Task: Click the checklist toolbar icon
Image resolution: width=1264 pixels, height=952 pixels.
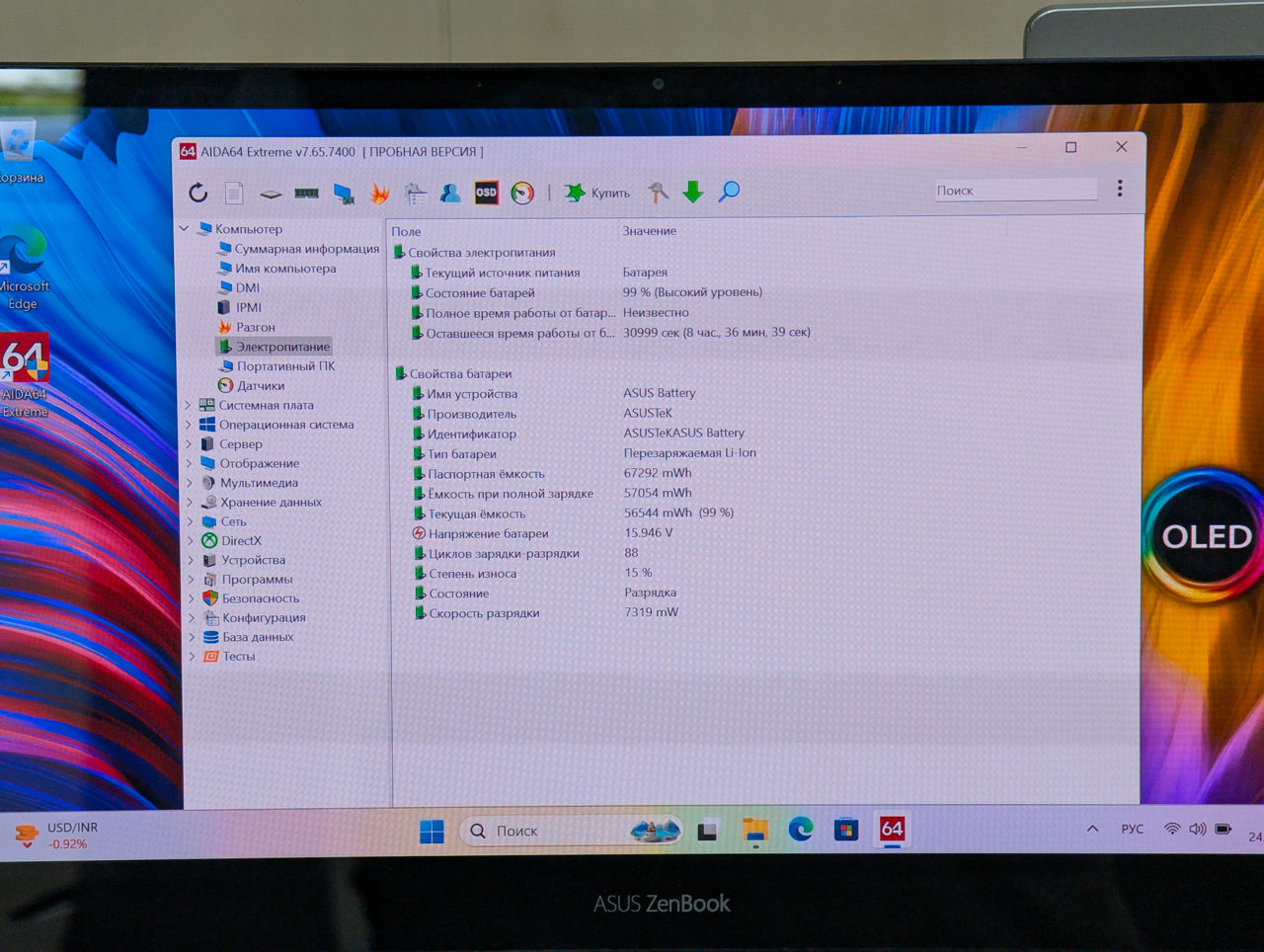Action: tap(416, 194)
